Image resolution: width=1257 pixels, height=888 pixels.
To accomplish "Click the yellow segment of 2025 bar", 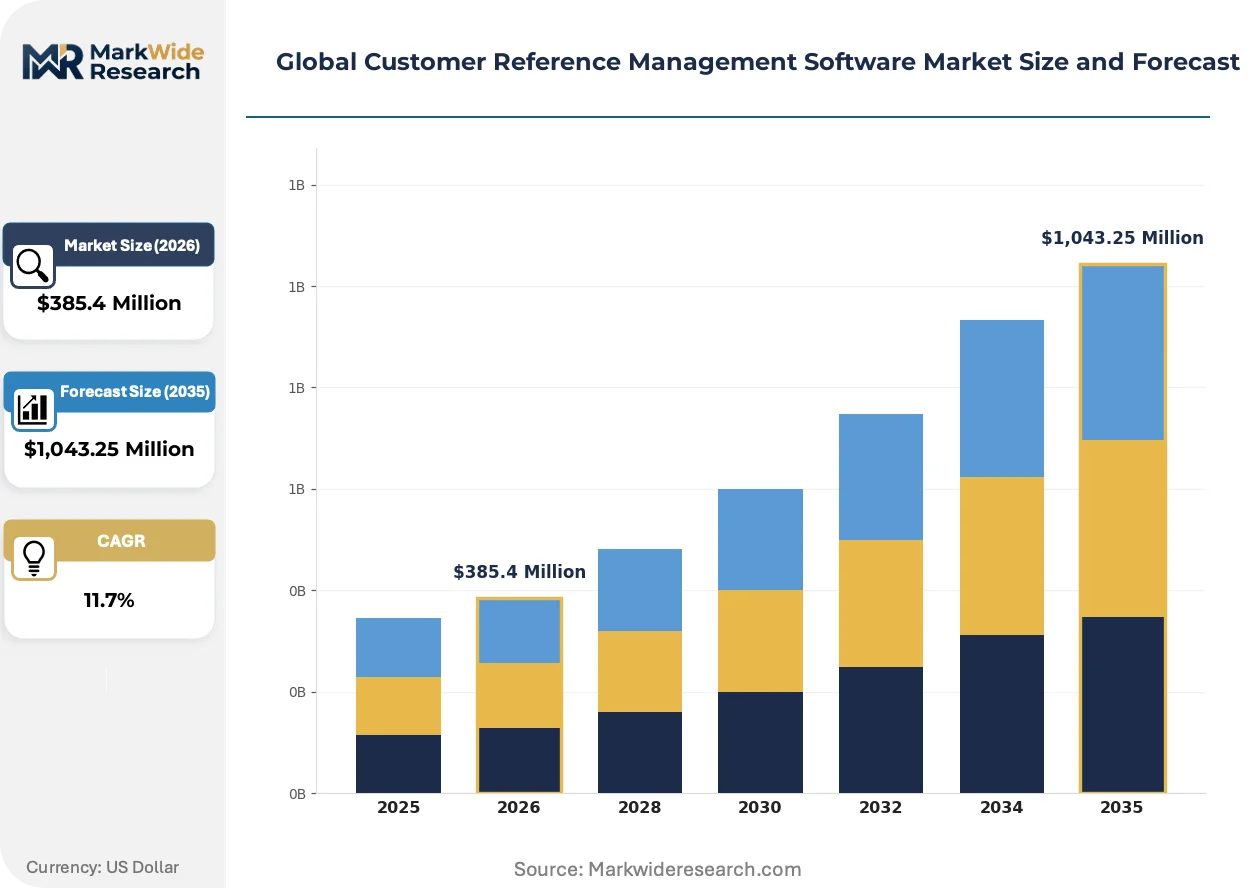I will click(398, 706).
